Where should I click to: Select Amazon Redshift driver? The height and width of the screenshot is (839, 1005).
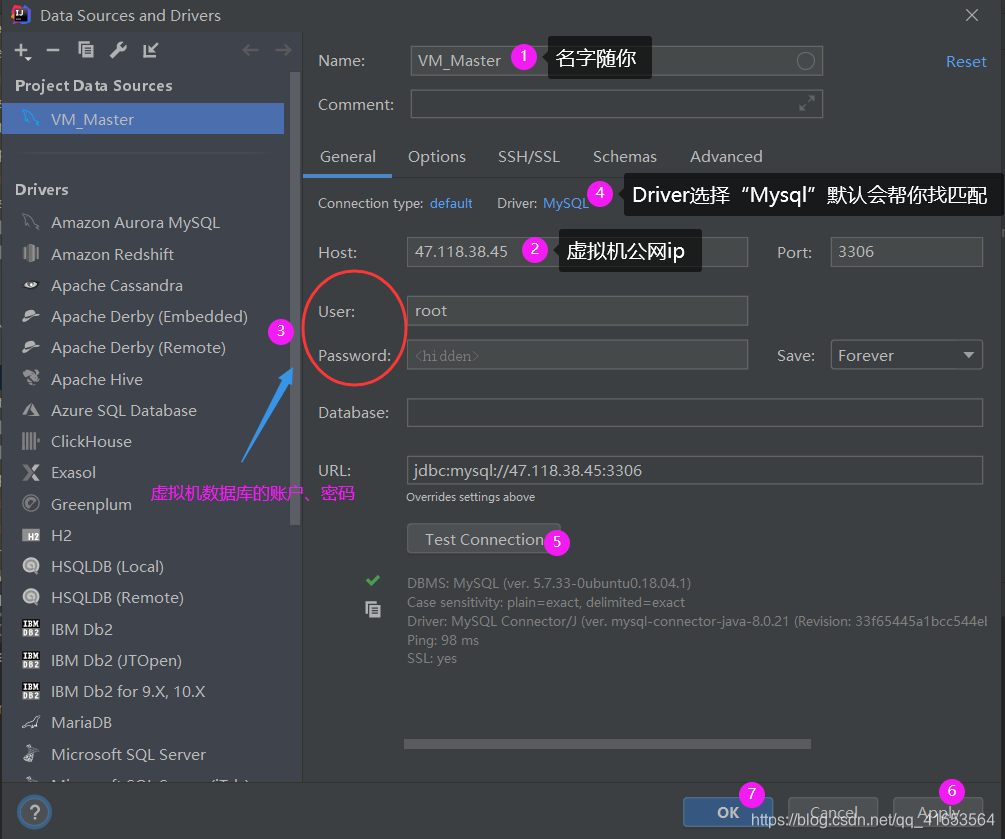click(113, 254)
